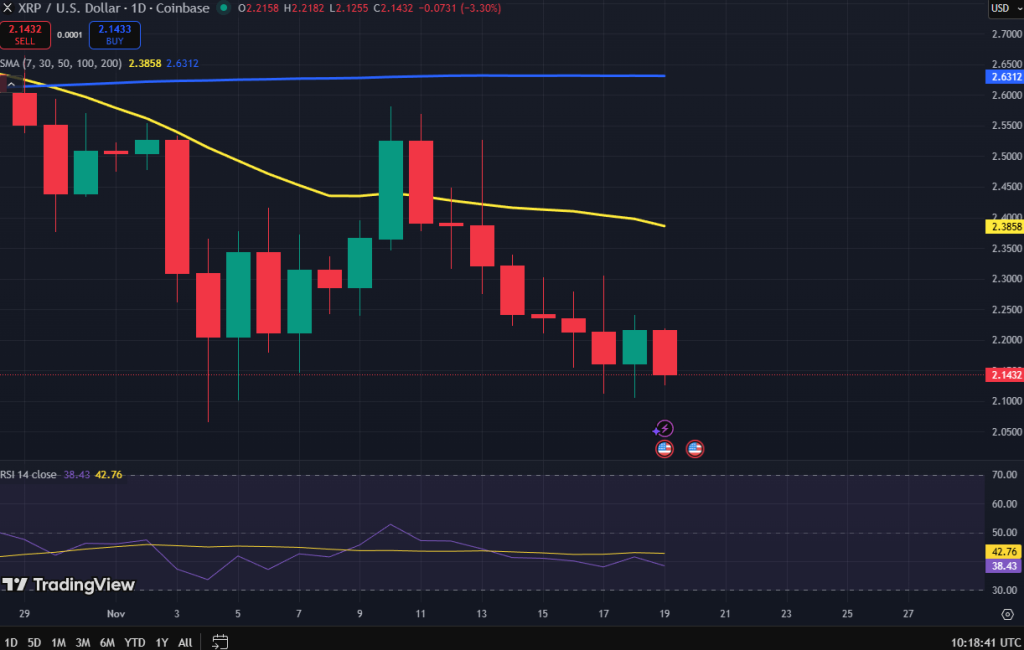Click the green market status dot

(x=223, y=8)
